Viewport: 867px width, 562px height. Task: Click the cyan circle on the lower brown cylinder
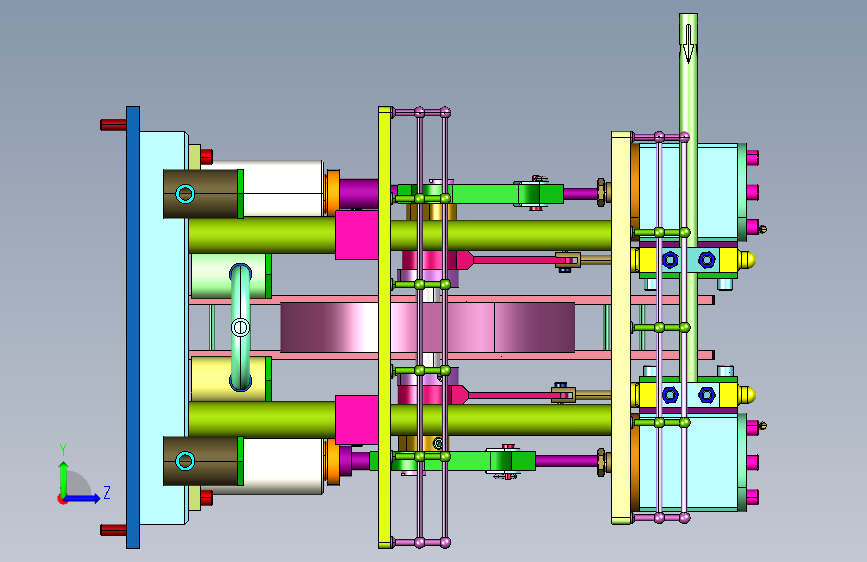coord(185,461)
